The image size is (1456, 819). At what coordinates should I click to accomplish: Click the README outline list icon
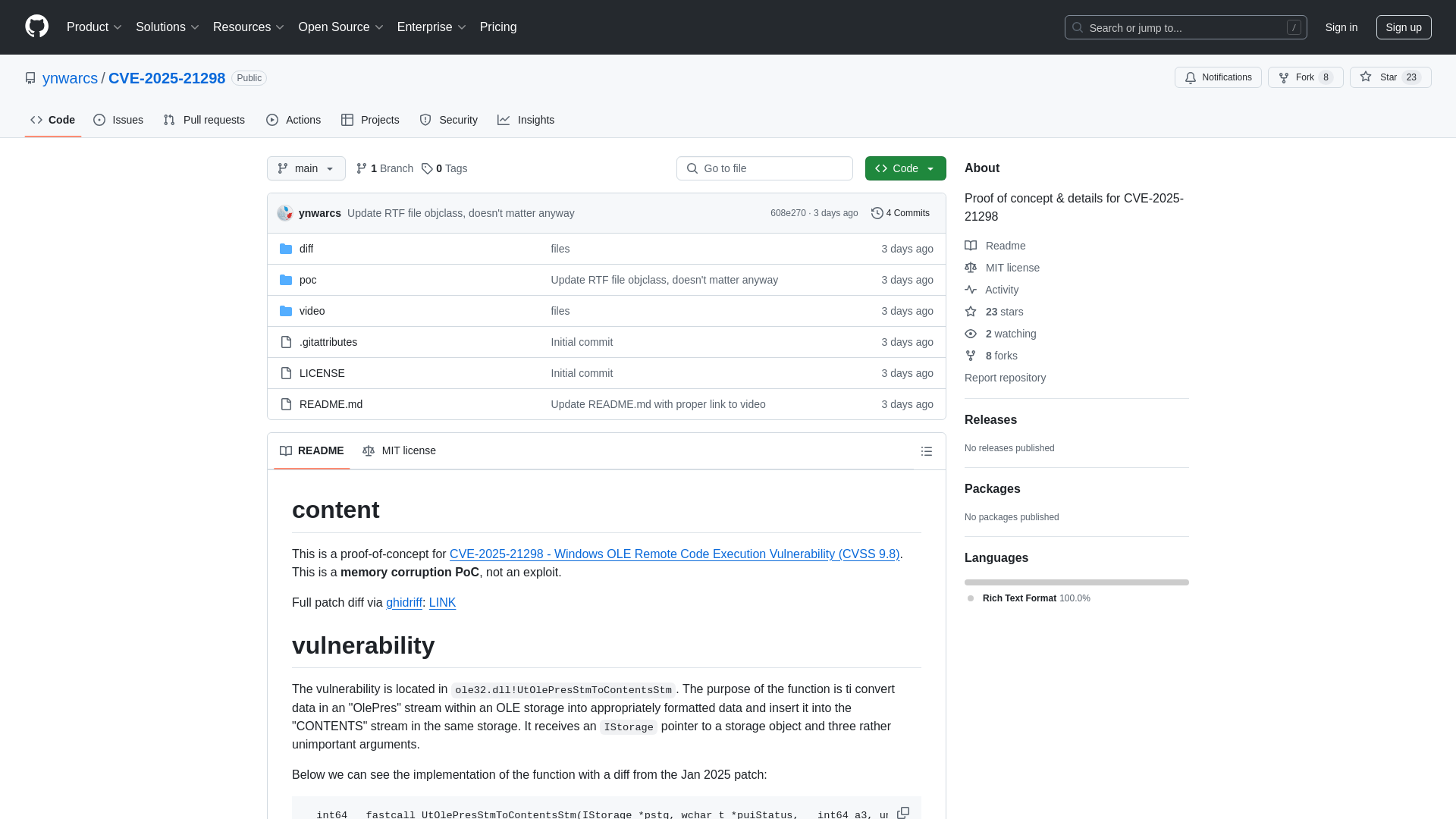tap(926, 451)
